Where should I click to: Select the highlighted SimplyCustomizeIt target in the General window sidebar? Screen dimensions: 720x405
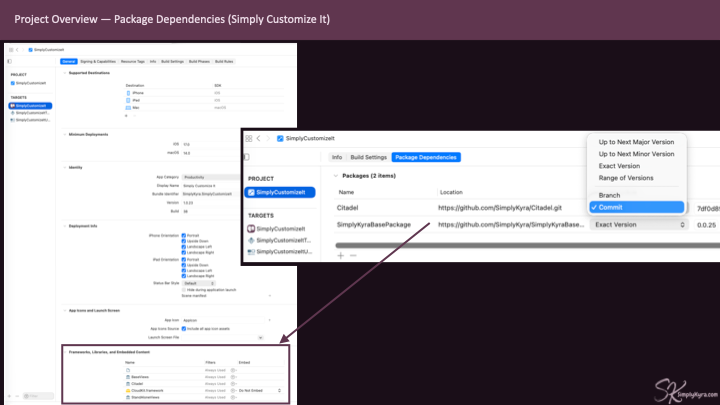point(30,106)
